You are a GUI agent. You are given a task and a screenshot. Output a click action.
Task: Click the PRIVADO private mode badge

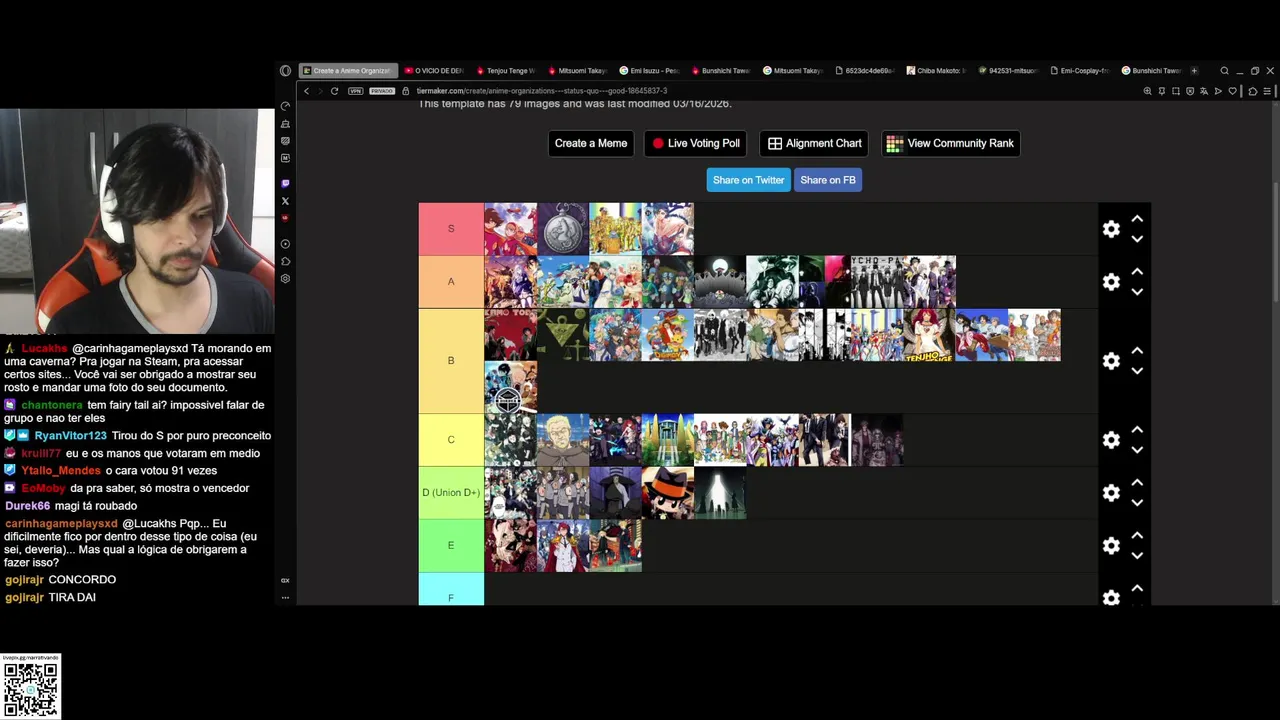pyautogui.click(x=382, y=91)
